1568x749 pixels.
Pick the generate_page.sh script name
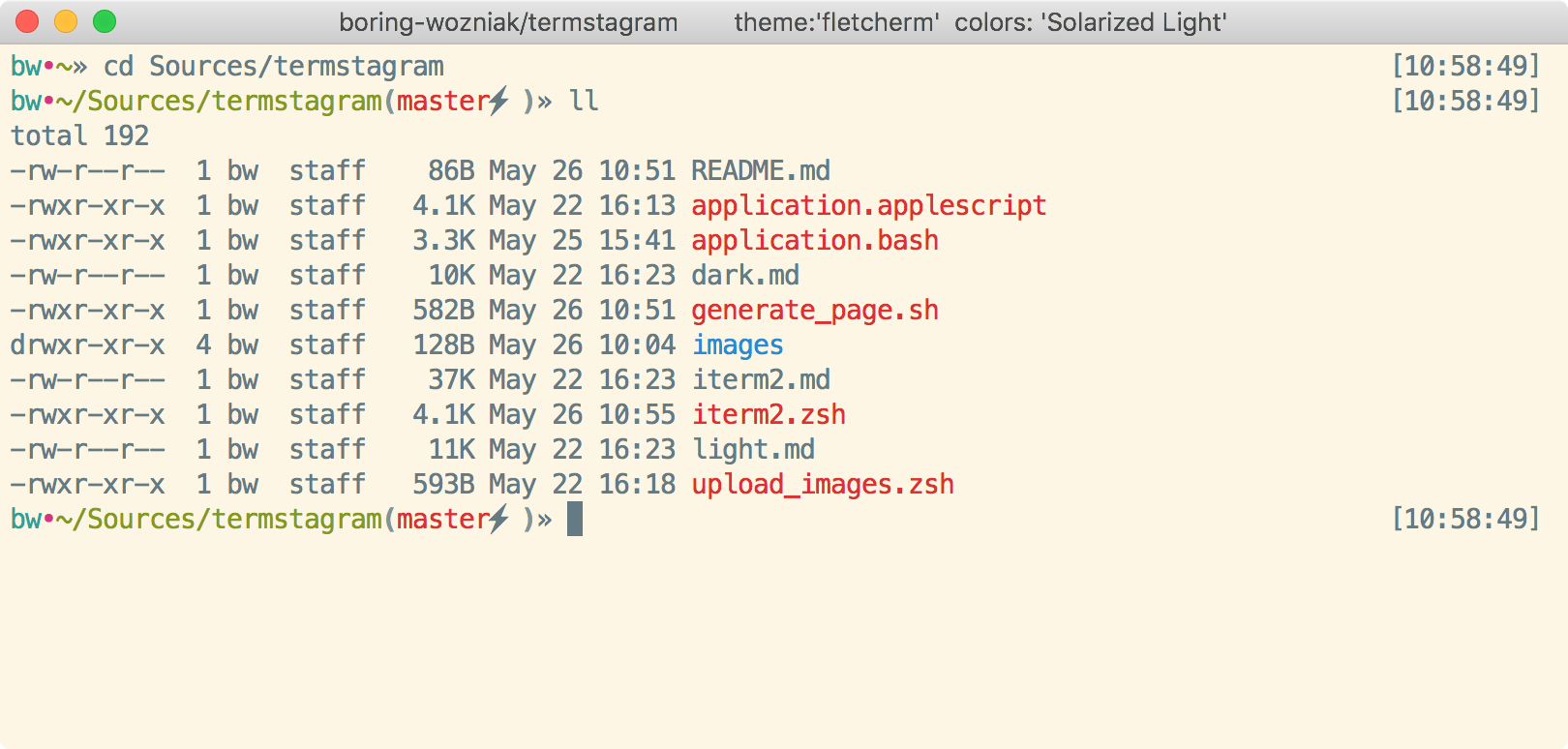[815, 311]
